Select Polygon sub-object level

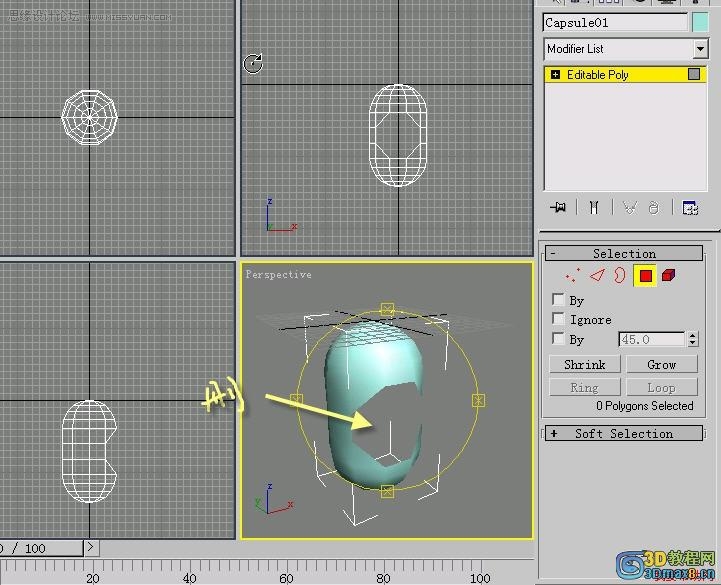click(645, 275)
